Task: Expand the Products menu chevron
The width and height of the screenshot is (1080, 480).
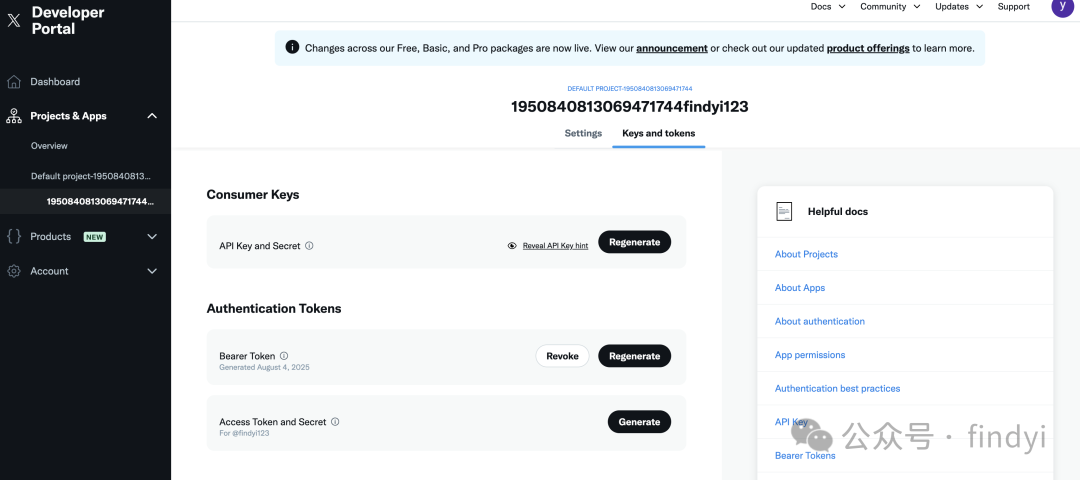Action: (x=153, y=237)
